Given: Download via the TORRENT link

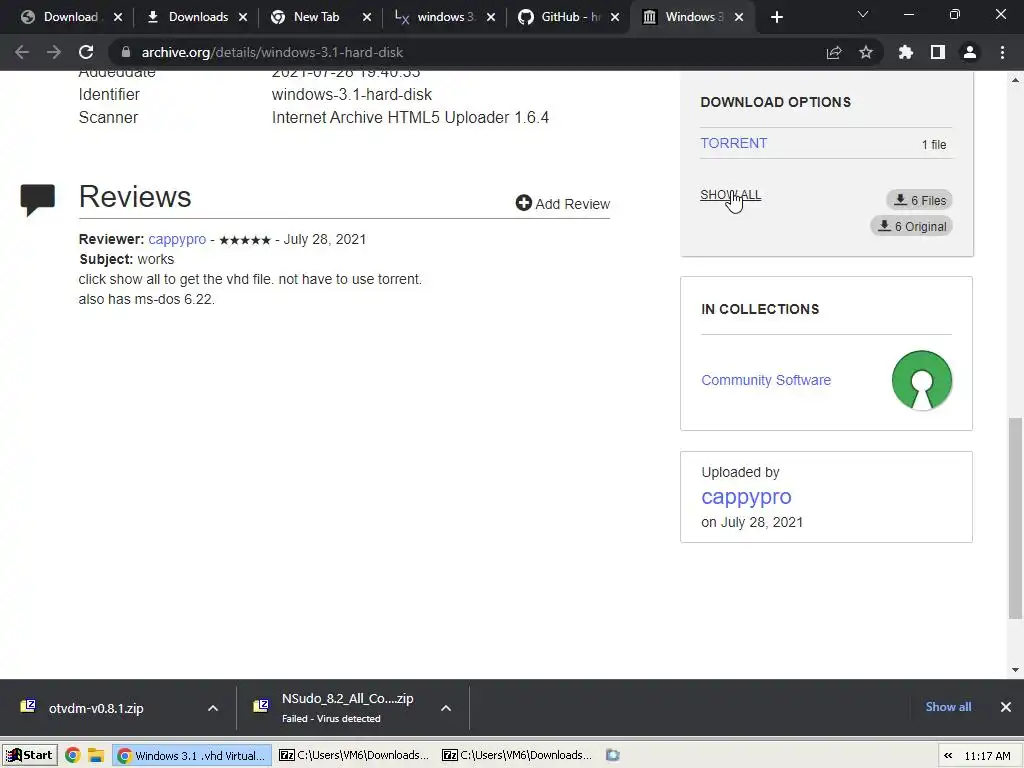Looking at the screenshot, I should point(733,143).
